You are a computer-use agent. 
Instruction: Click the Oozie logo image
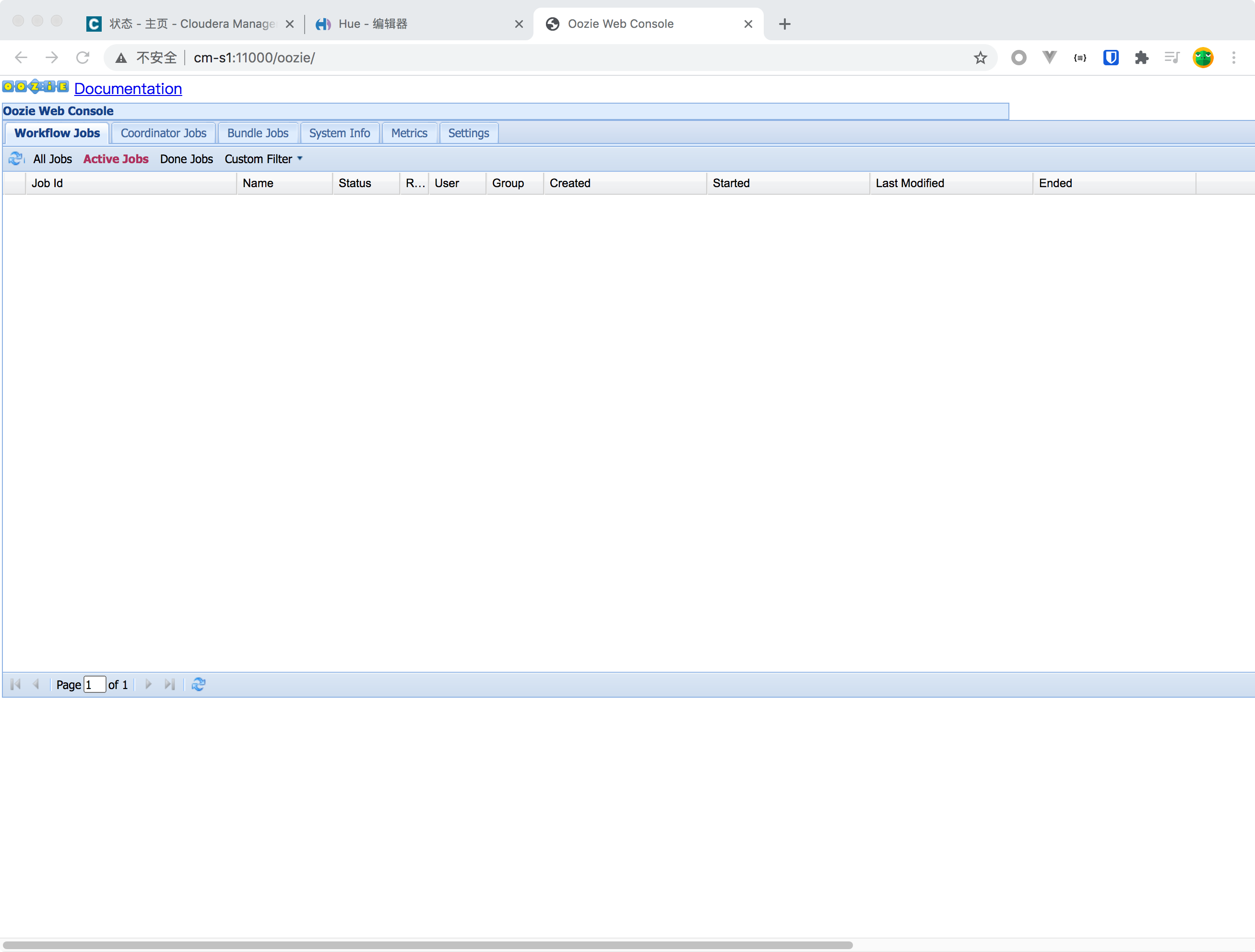point(35,87)
